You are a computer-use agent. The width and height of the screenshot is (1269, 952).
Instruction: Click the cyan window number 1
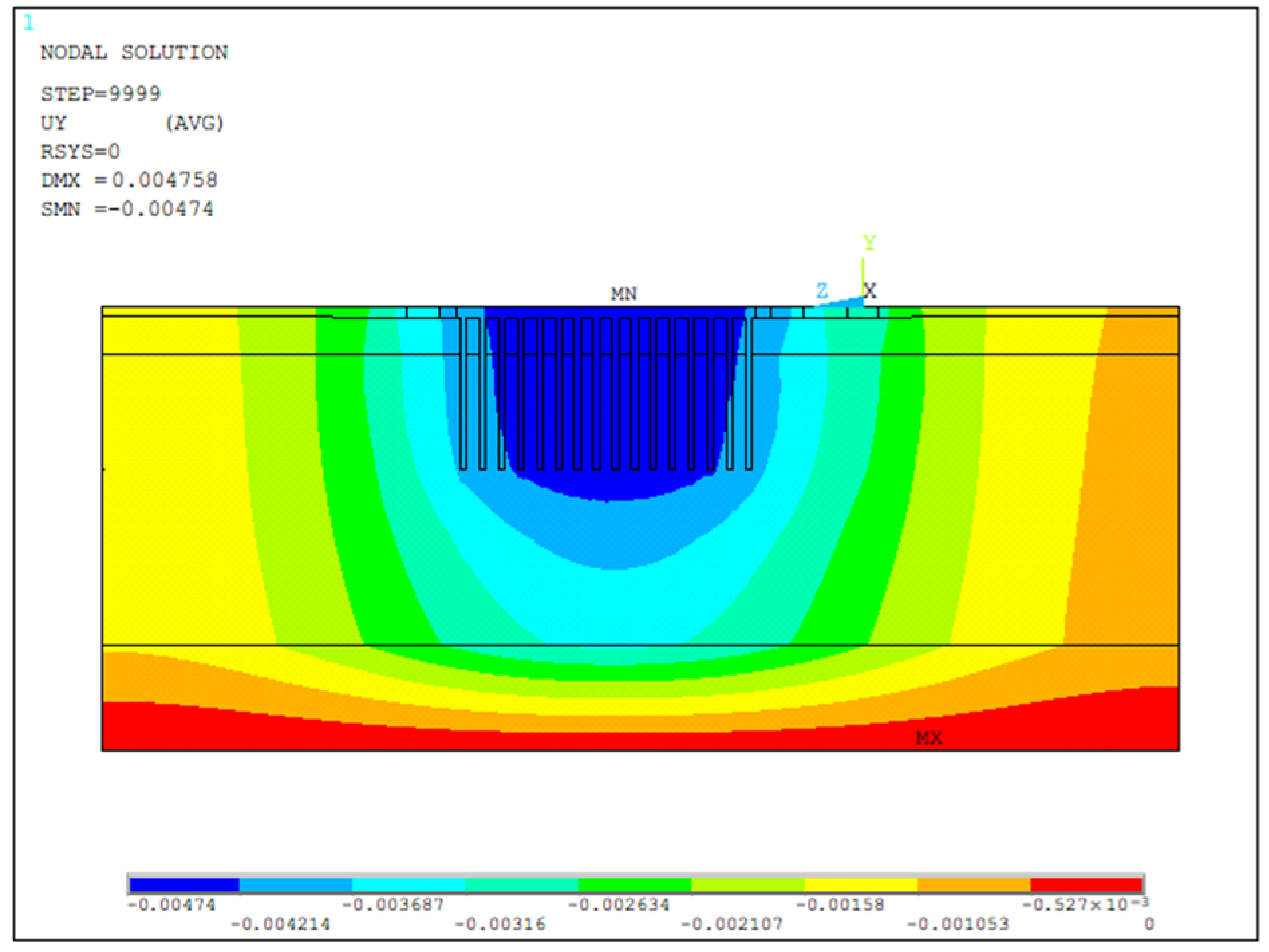[x=28, y=23]
